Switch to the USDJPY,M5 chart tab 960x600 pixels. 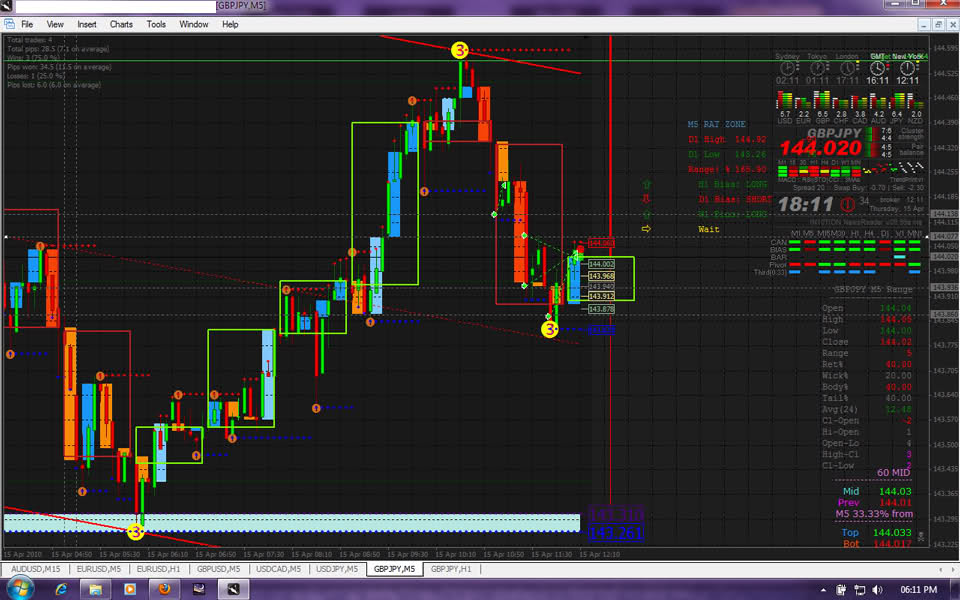(337, 569)
